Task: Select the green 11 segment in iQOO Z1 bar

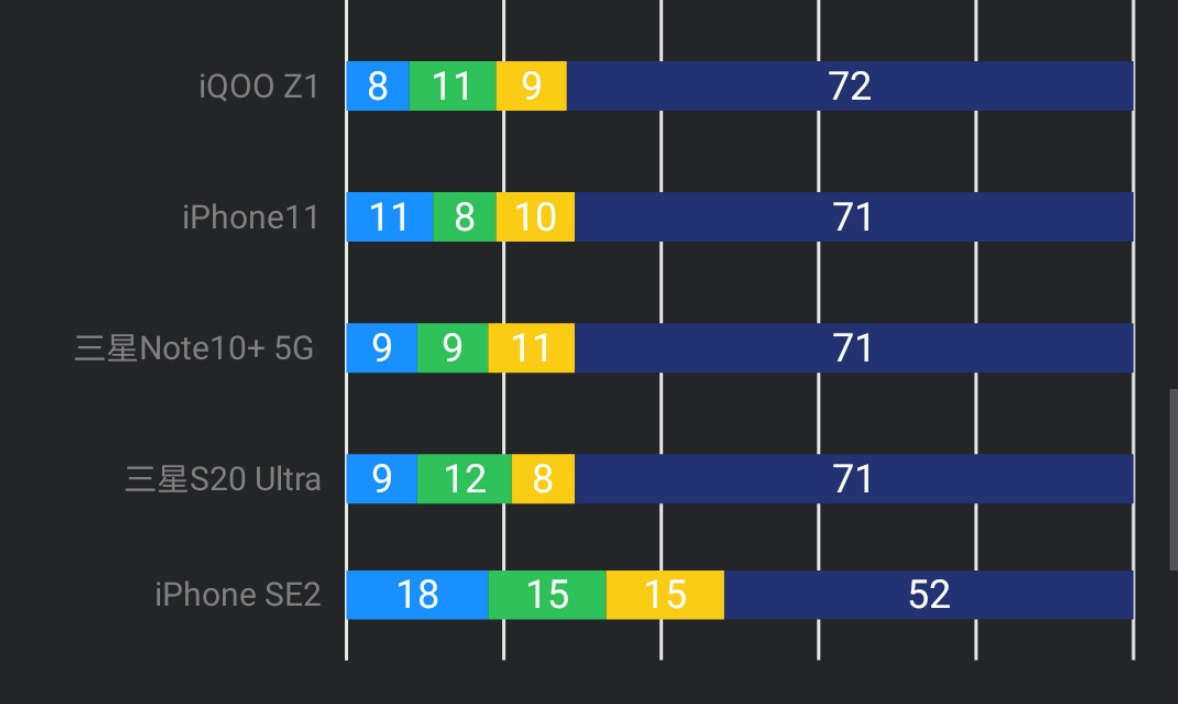Action: (x=453, y=86)
